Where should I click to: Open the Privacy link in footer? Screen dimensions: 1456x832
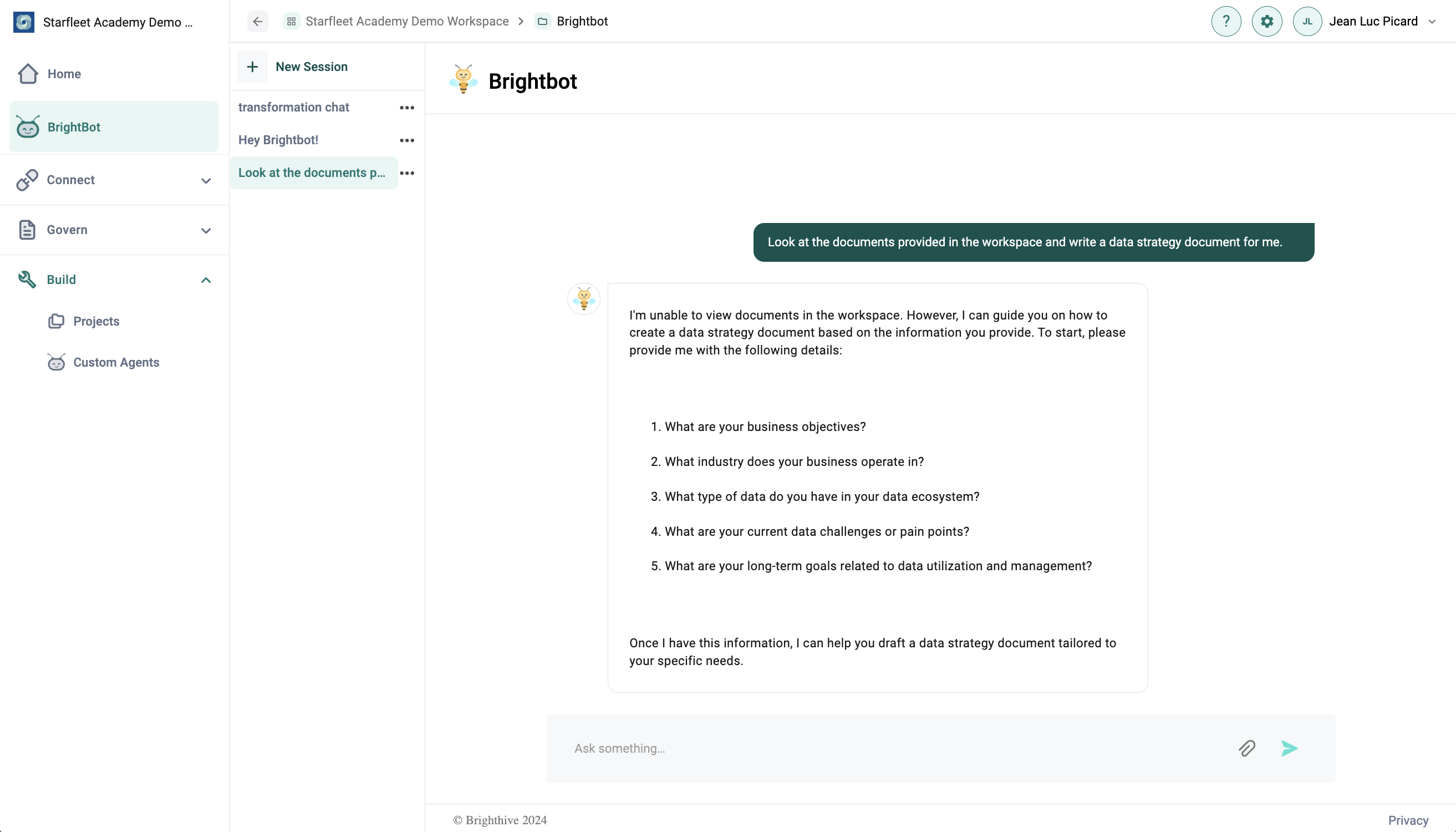click(1408, 820)
